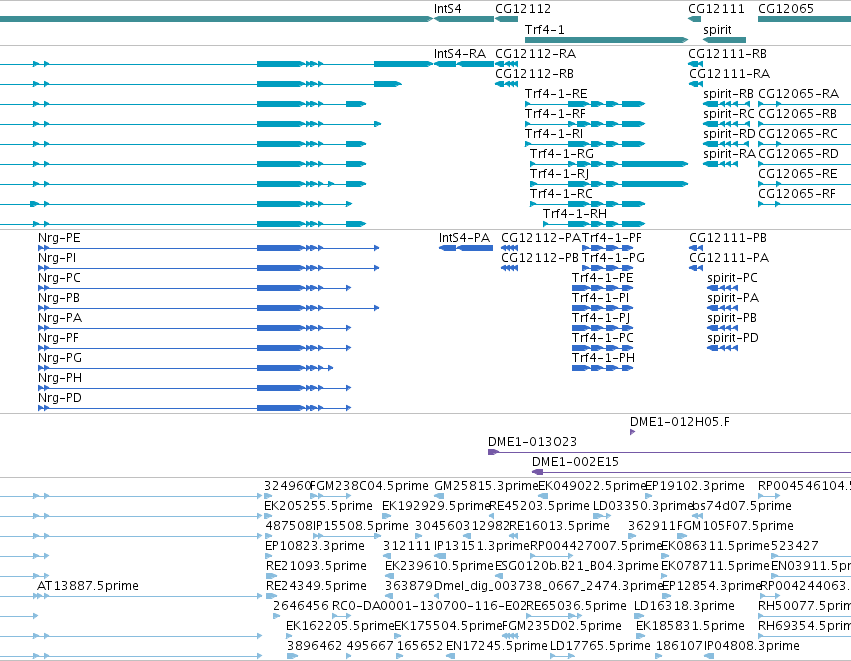
Task: Open protein Nrg-PD
Action: pos(60,399)
